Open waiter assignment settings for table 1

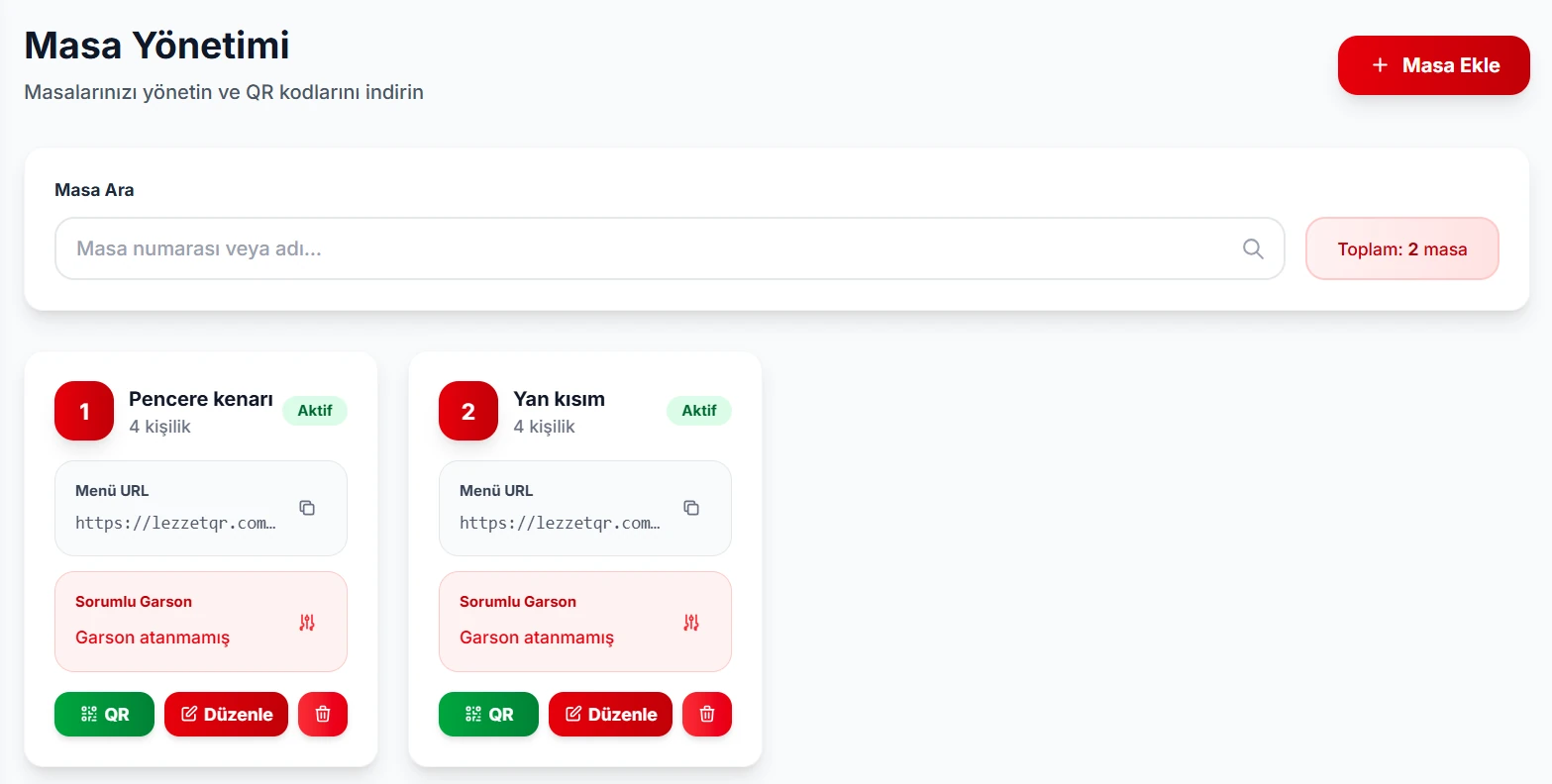(307, 623)
